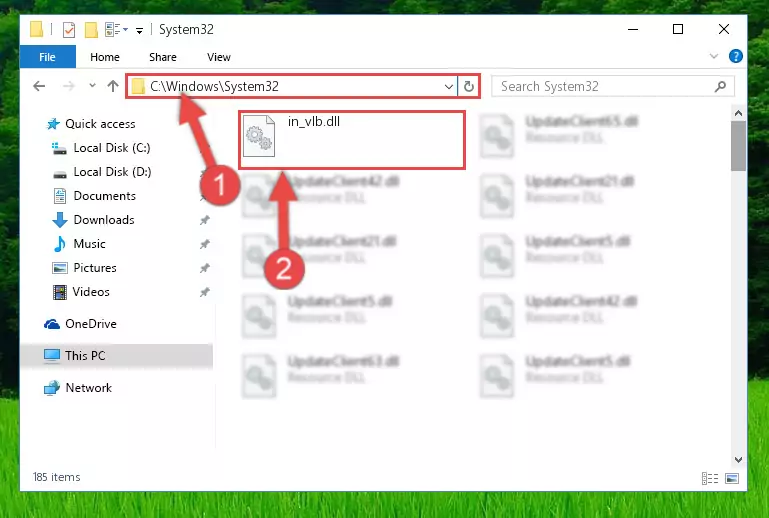Go back with the left arrow button
Viewport: 769px width, 518px height.
pyautogui.click(x=39, y=86)
